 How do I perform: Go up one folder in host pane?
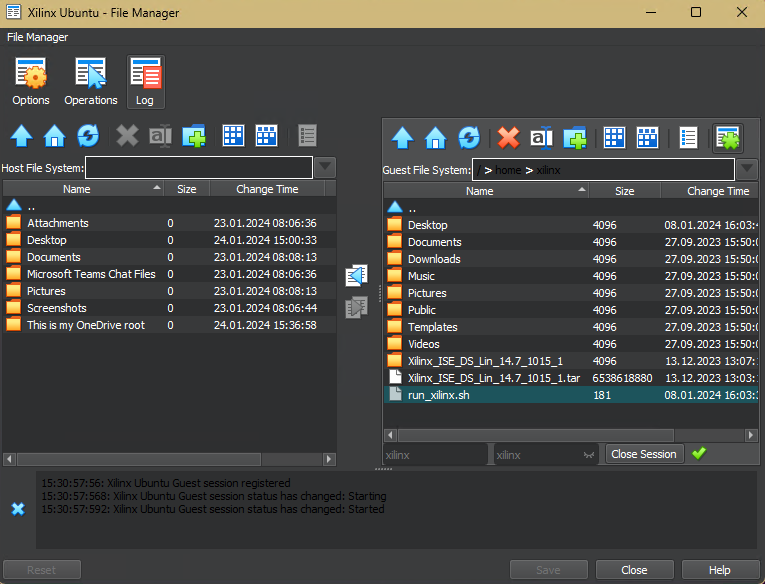21,136
